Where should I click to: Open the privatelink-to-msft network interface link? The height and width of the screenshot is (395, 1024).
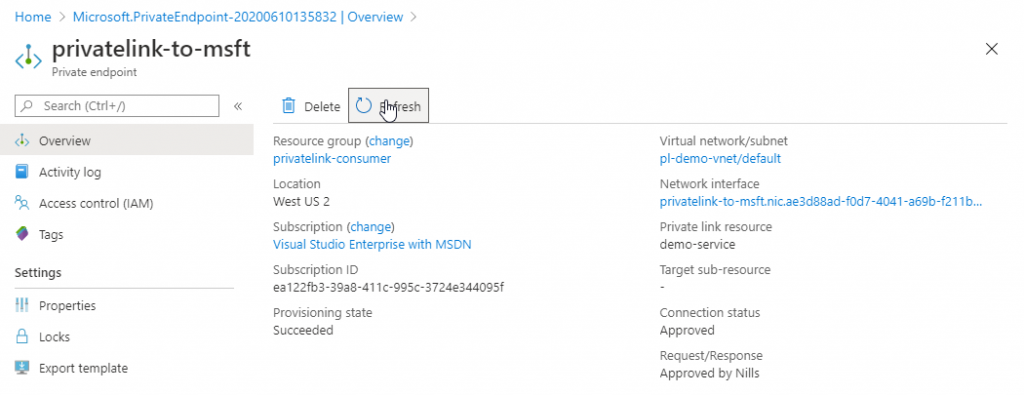click(821, 202)
